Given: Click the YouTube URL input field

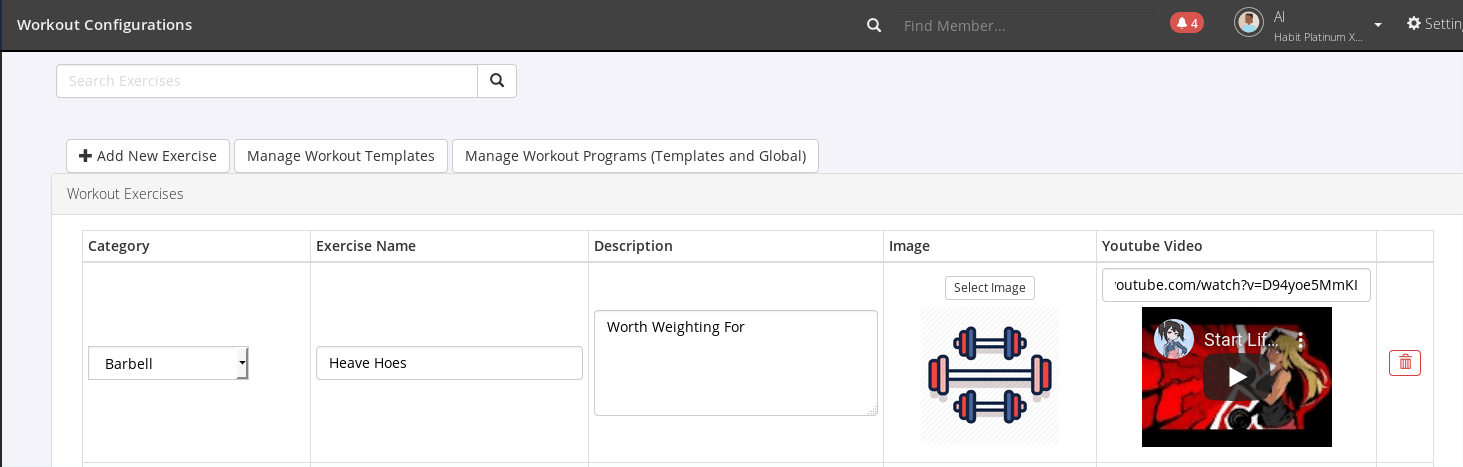Looking at the screenshot, I should (x=1236, y=285).
